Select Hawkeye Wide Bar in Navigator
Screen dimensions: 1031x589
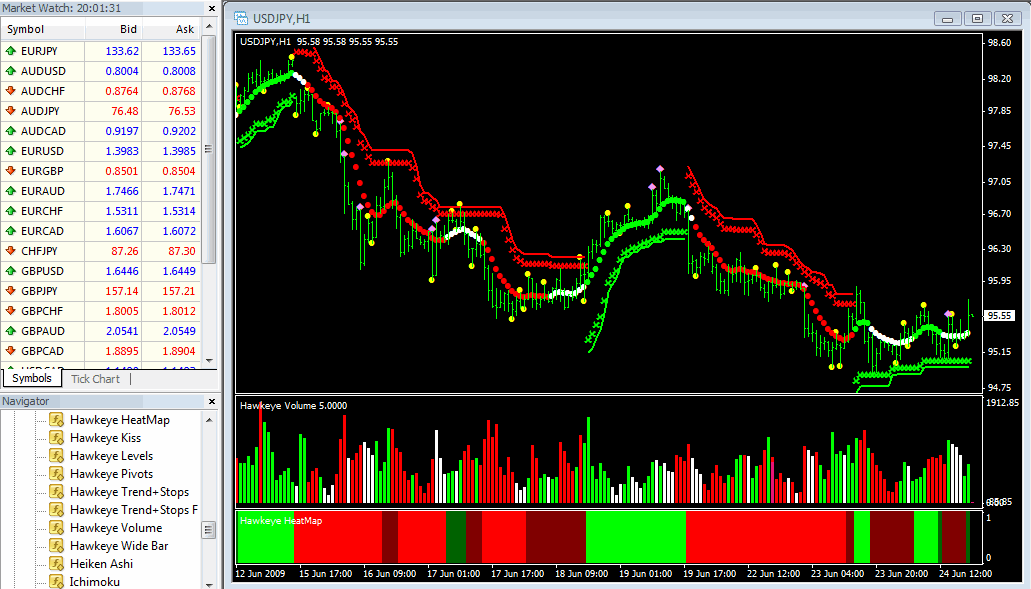(119, 546)
